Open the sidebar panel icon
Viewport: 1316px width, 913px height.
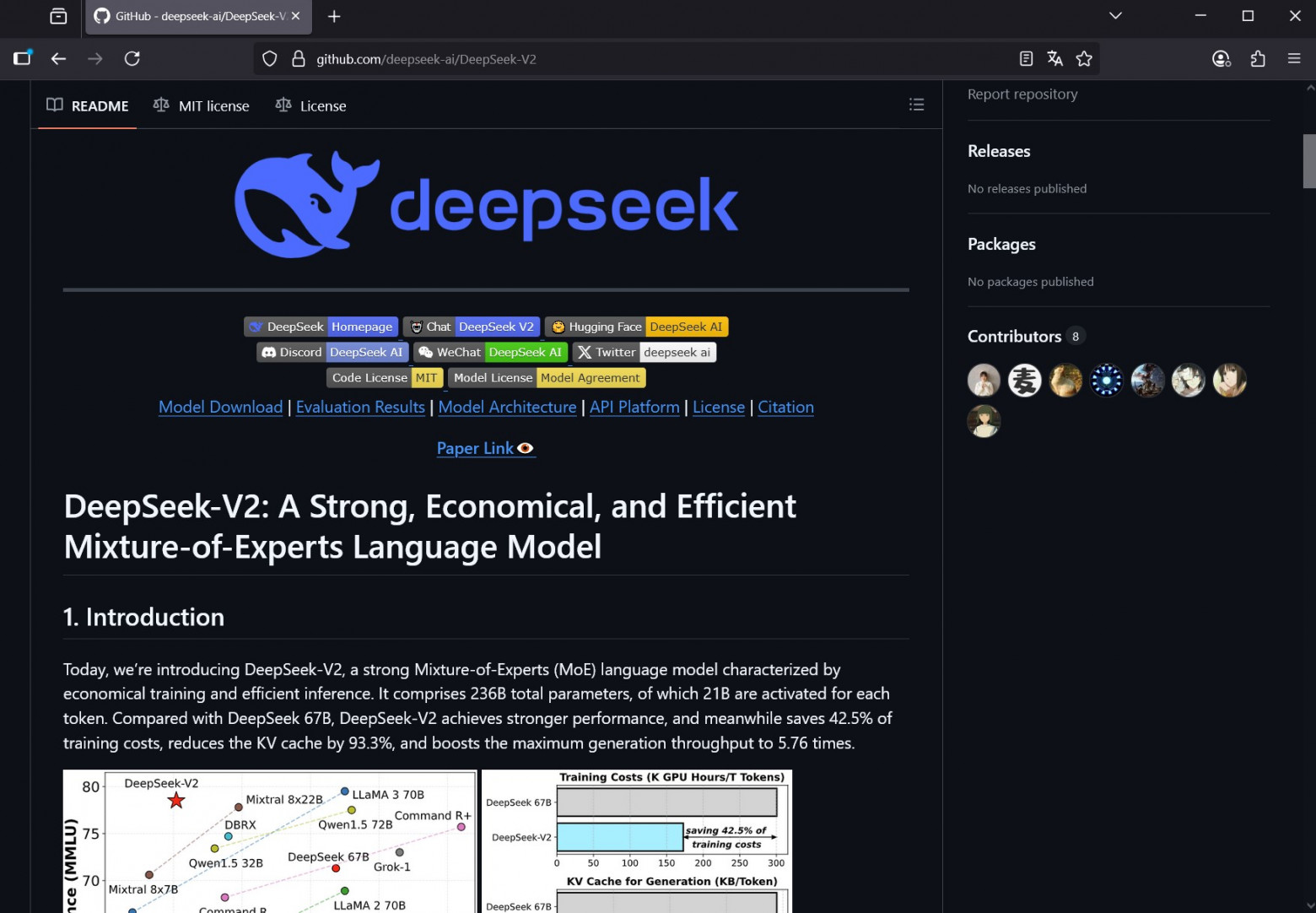tap(22, 58)
